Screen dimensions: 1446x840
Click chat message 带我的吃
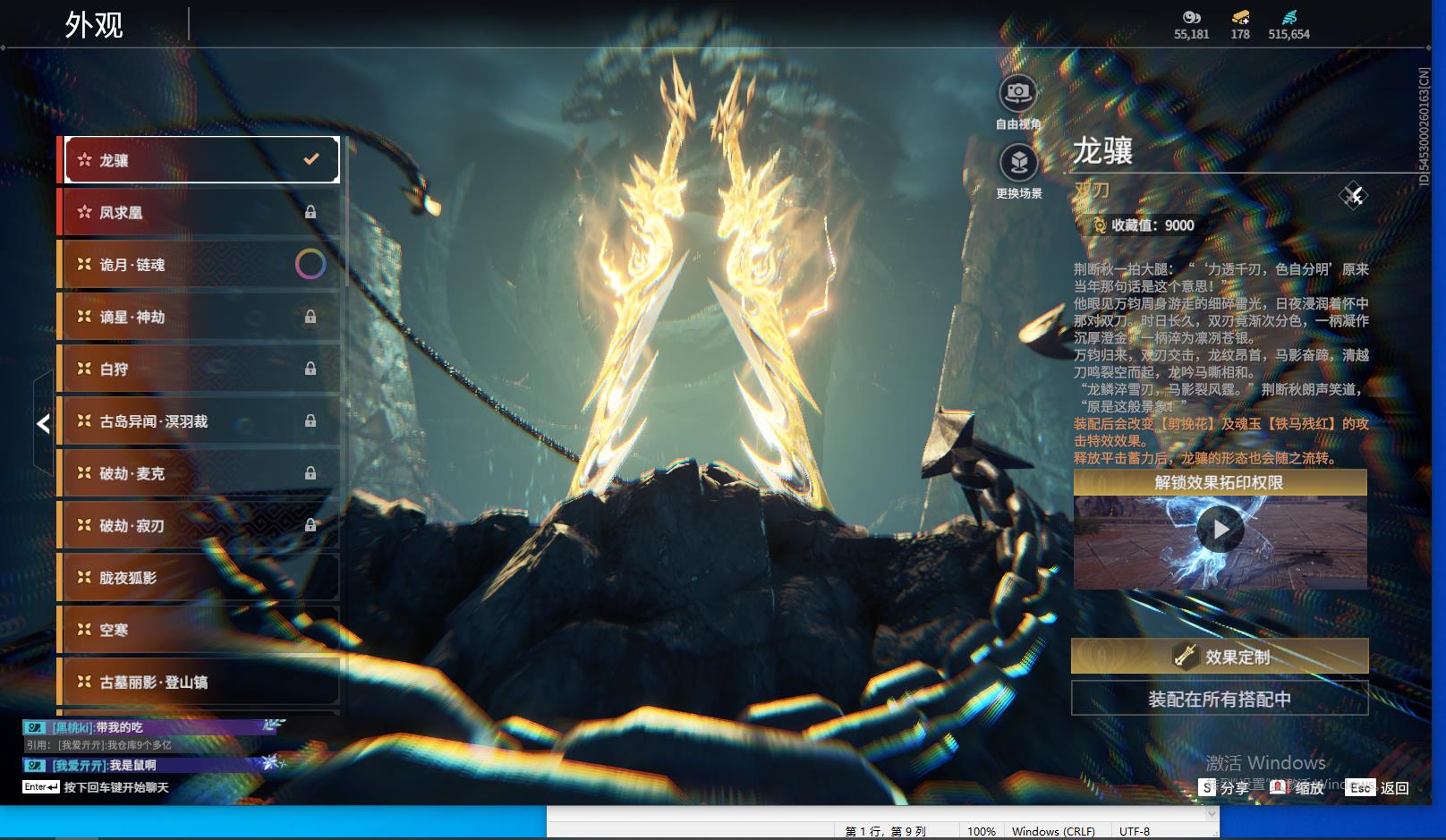point(120,727)
